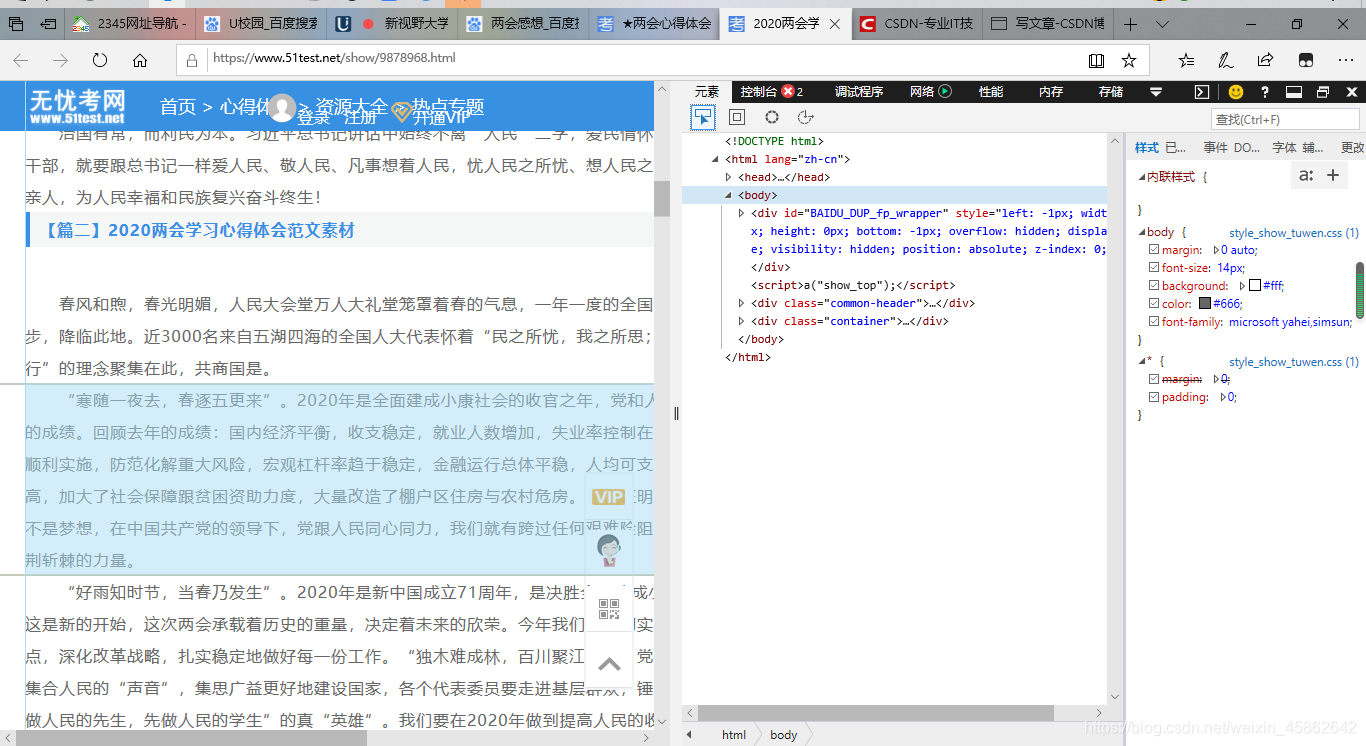Click the 开通VIP link in header
Viewport: 1366px width, 746px height.
441,117
